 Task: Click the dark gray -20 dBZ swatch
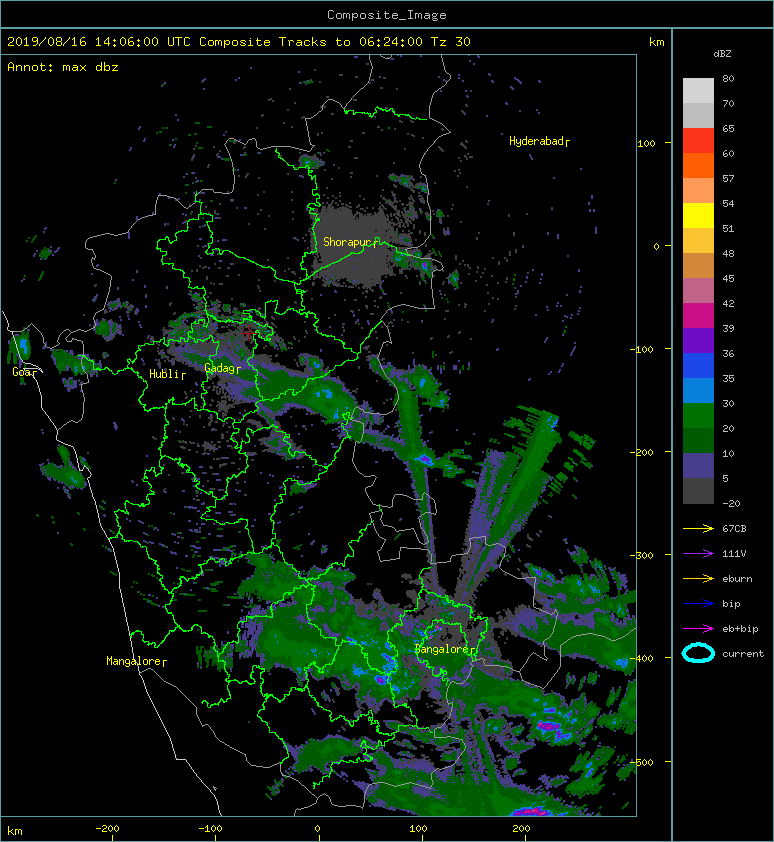coord(698,490)
